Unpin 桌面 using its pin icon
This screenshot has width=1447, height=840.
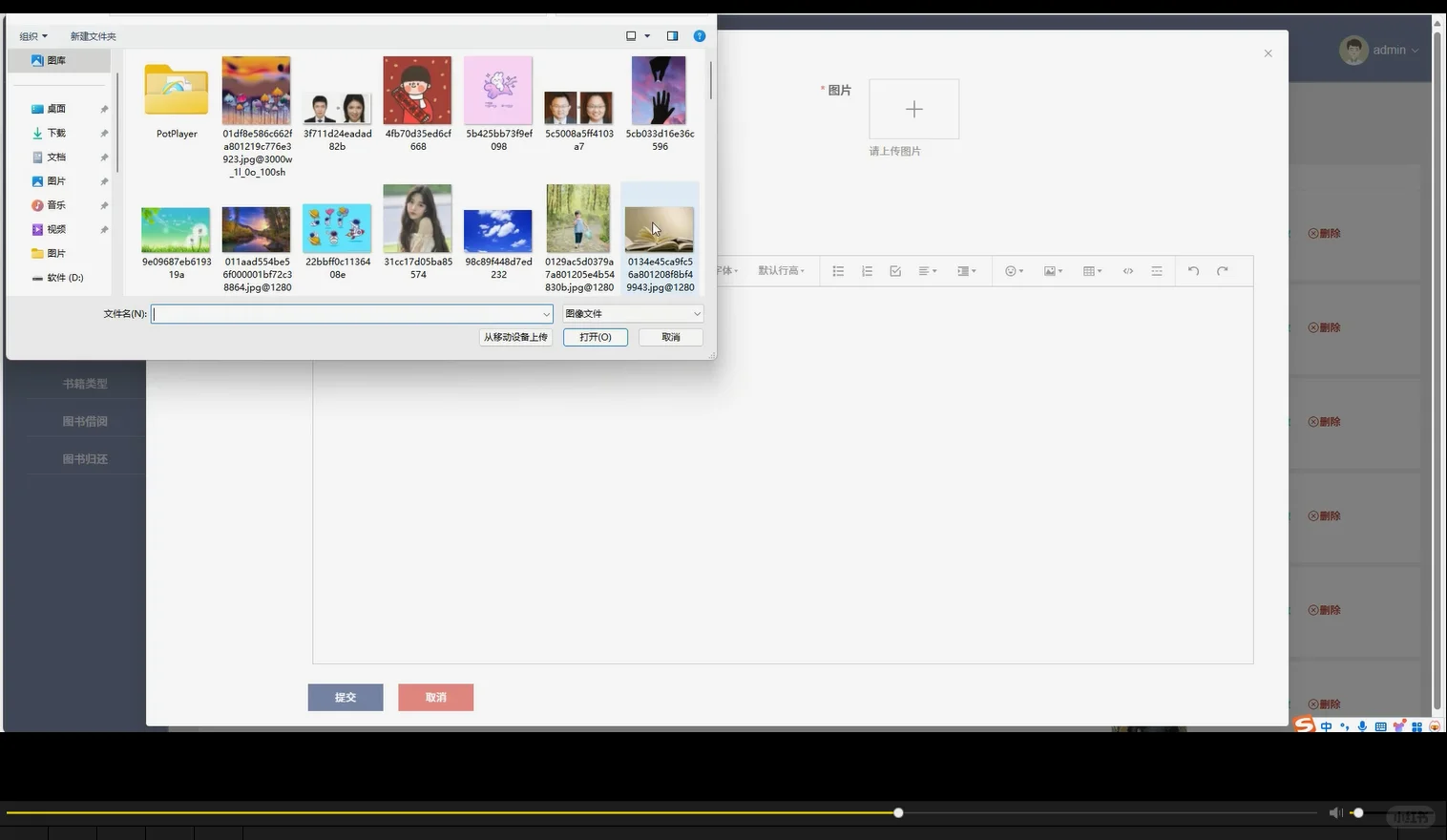[x=104, y=109]
